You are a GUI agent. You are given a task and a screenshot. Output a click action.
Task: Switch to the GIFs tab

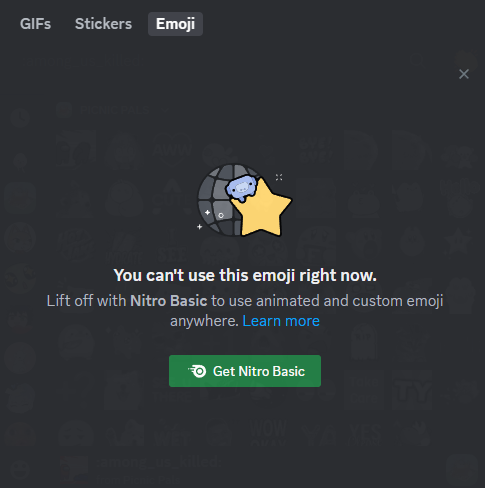[x=35, y=24]
